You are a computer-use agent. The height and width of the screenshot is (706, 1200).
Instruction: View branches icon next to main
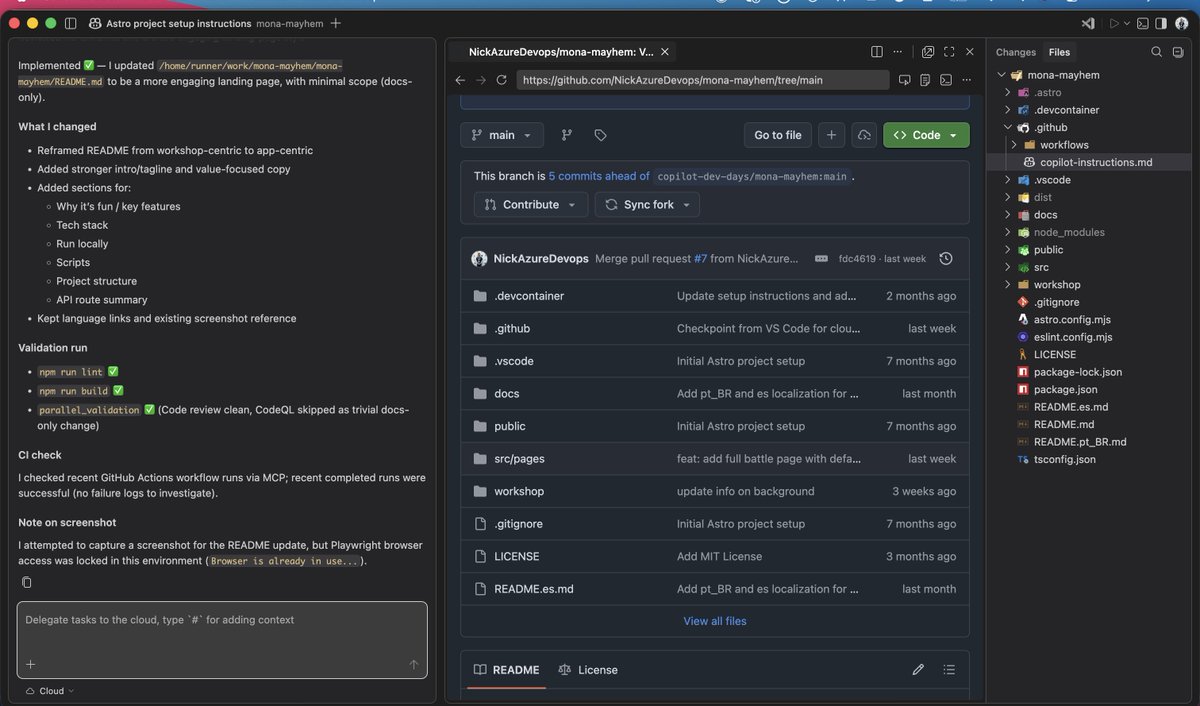pyautogui.click(x=567, y=135)
